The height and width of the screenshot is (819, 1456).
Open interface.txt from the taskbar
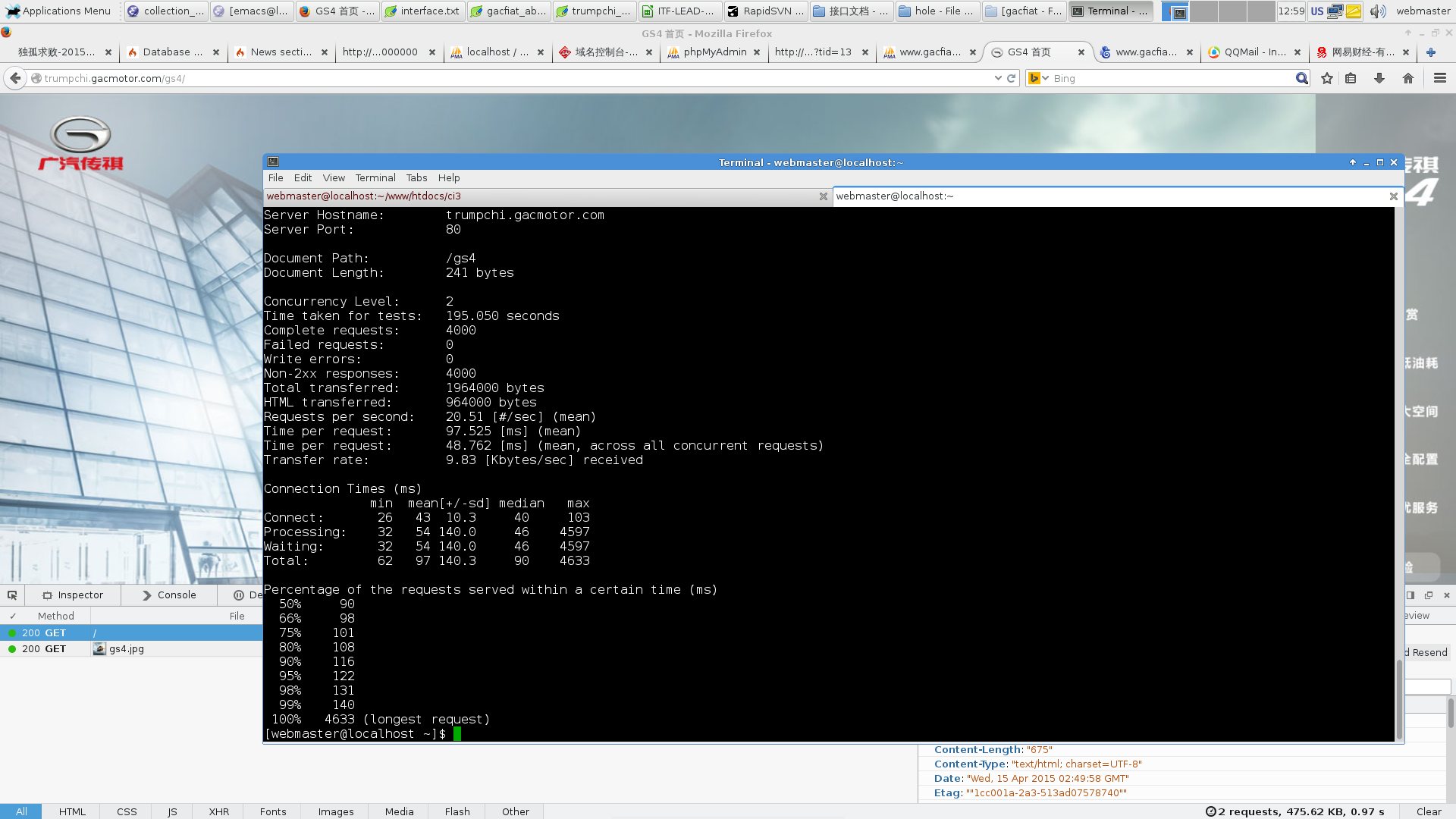(x=422, y=11)
